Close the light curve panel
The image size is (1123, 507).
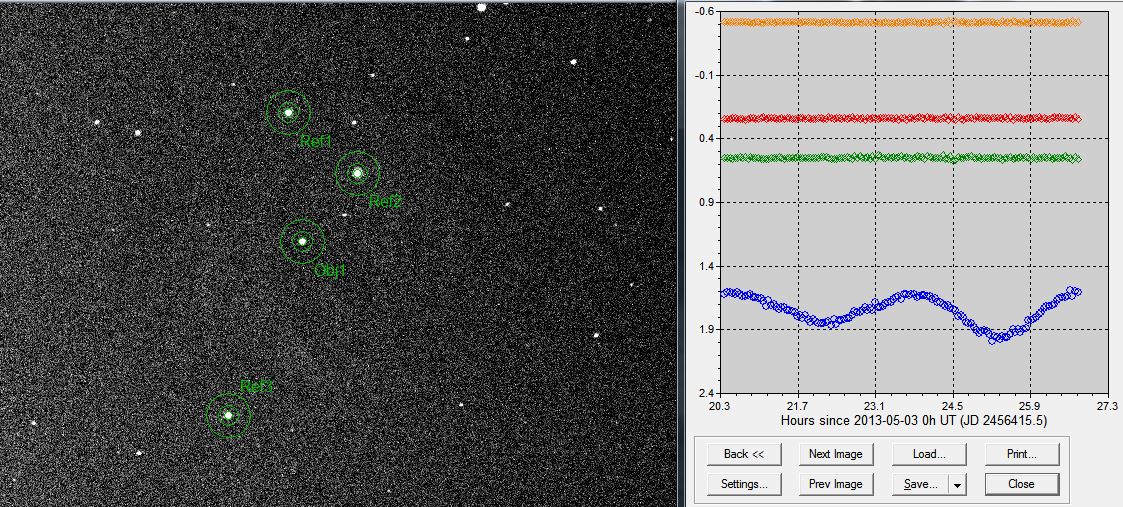pyautogui.click(x=1021, y=484)
